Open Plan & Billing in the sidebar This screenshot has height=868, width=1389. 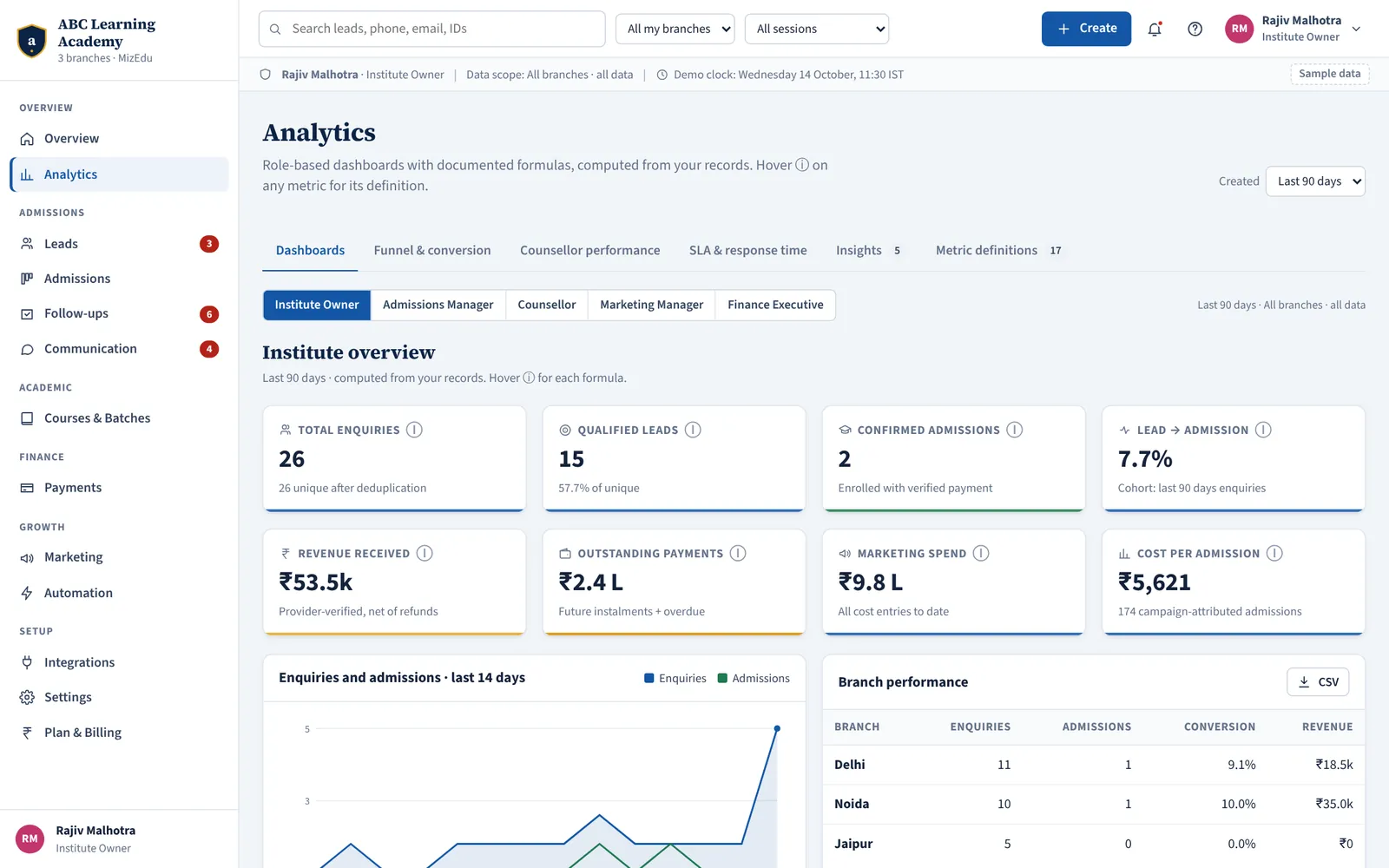120,733
